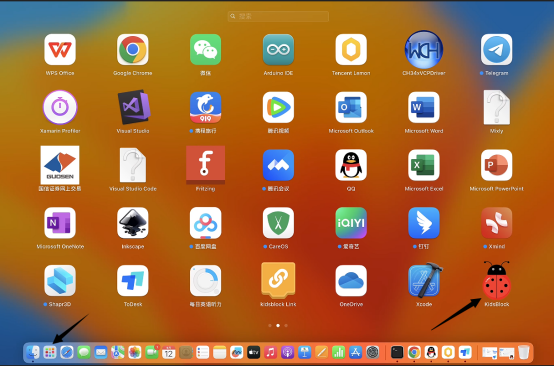Launch Baidu Netdisk cloud icon
Screen dimensions: 554x366
[205, 223]
